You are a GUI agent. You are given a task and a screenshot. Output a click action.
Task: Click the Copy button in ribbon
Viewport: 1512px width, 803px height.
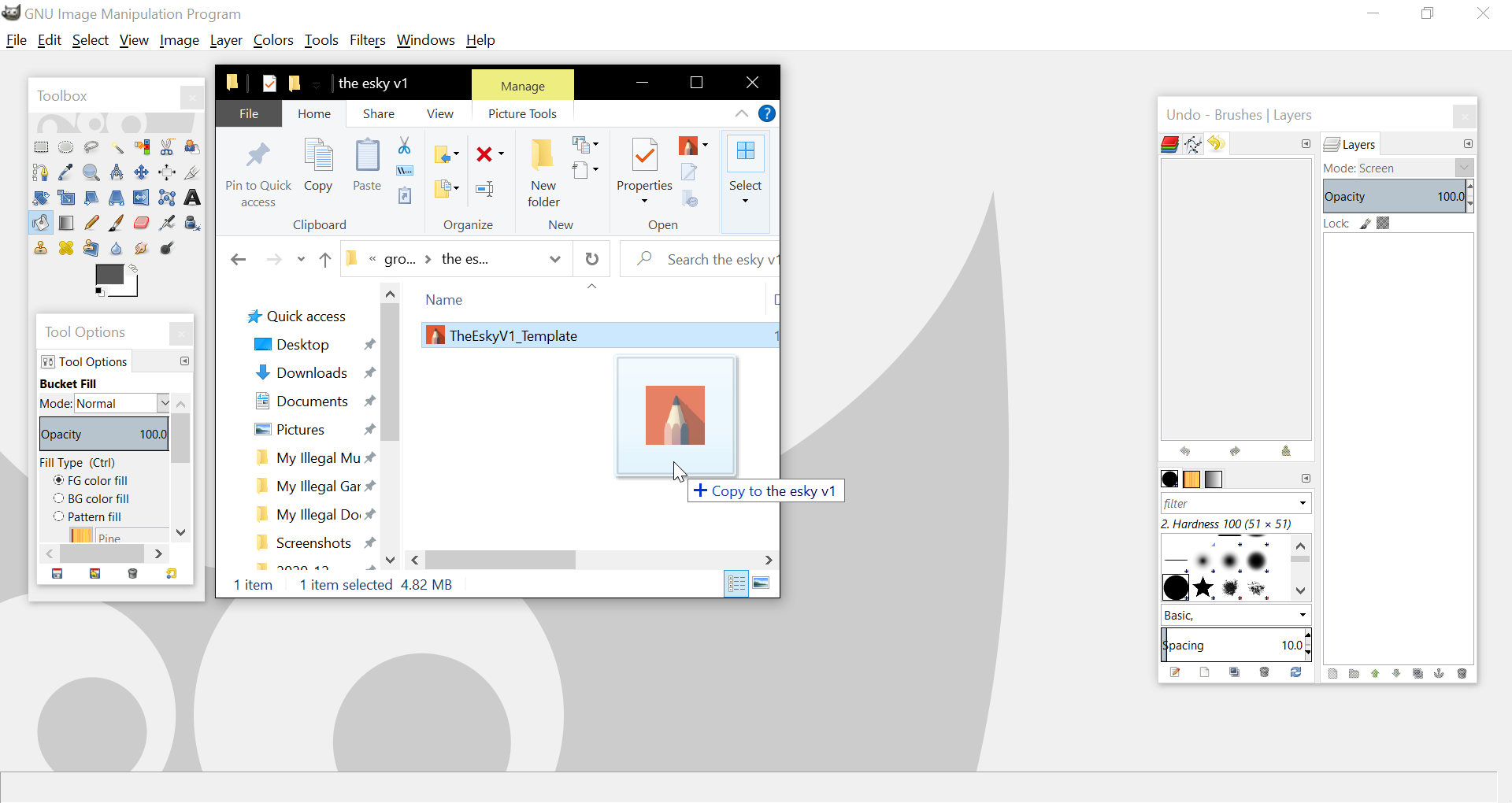click(318, 165)
